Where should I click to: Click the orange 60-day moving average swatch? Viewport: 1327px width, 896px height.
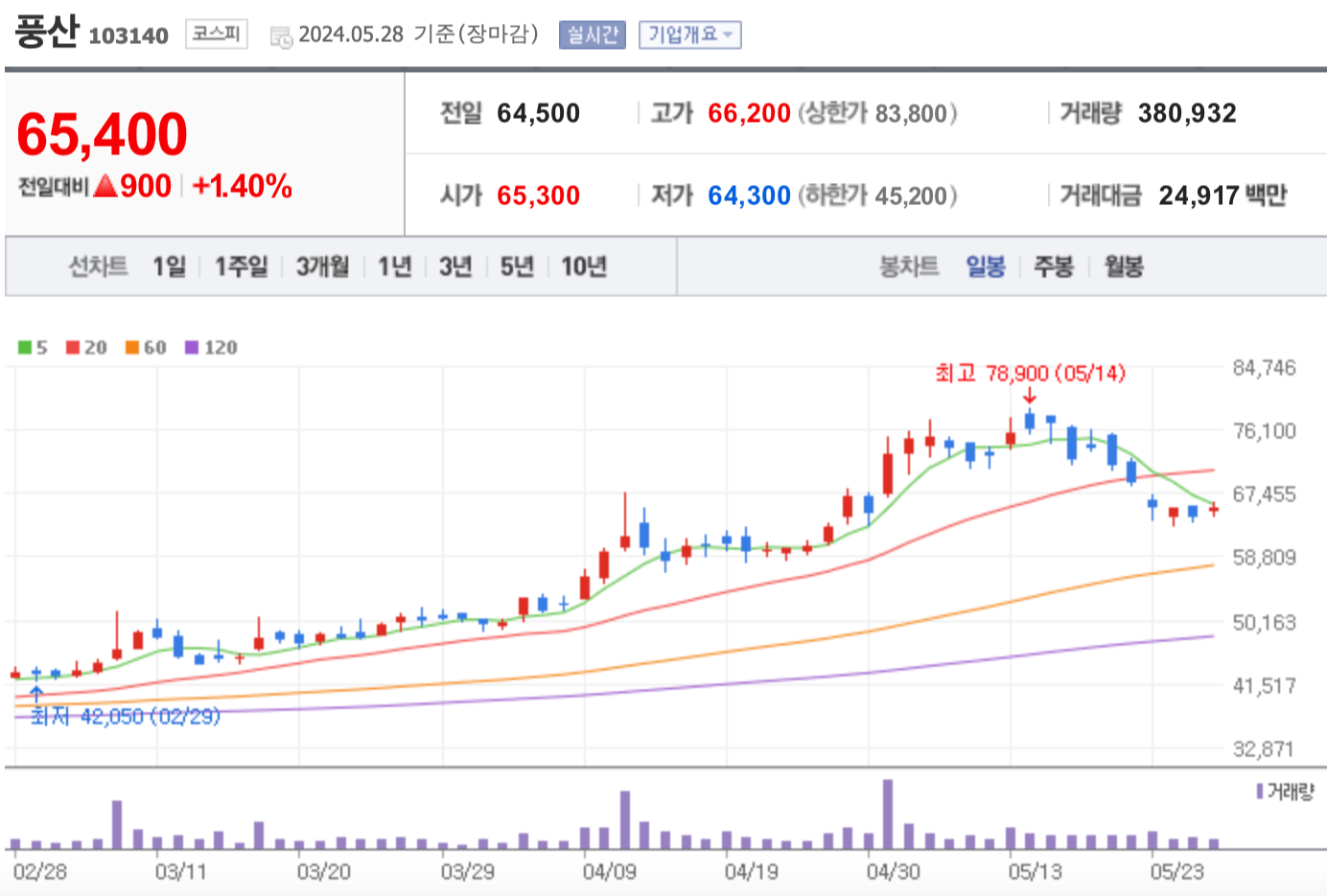point(132,347)
